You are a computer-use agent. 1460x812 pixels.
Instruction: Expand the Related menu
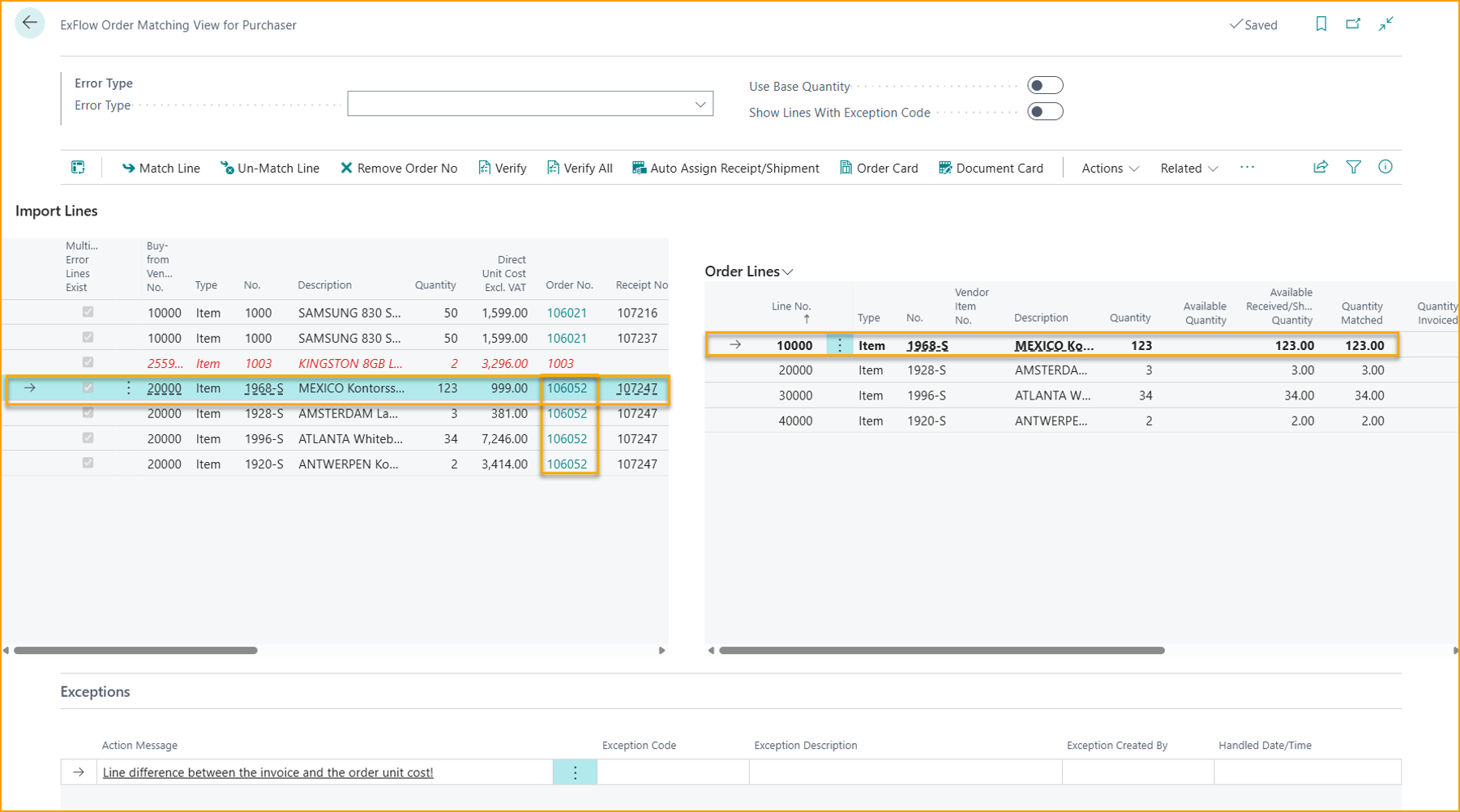coord(1188,169)
